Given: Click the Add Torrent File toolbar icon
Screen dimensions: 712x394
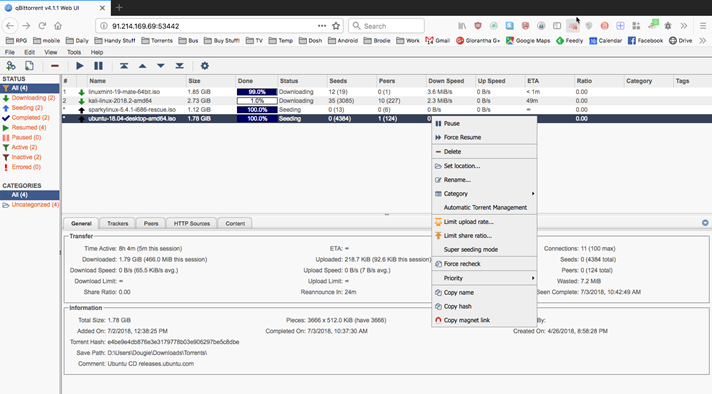Looking at the screenshot, I should (x=29, y=66).
